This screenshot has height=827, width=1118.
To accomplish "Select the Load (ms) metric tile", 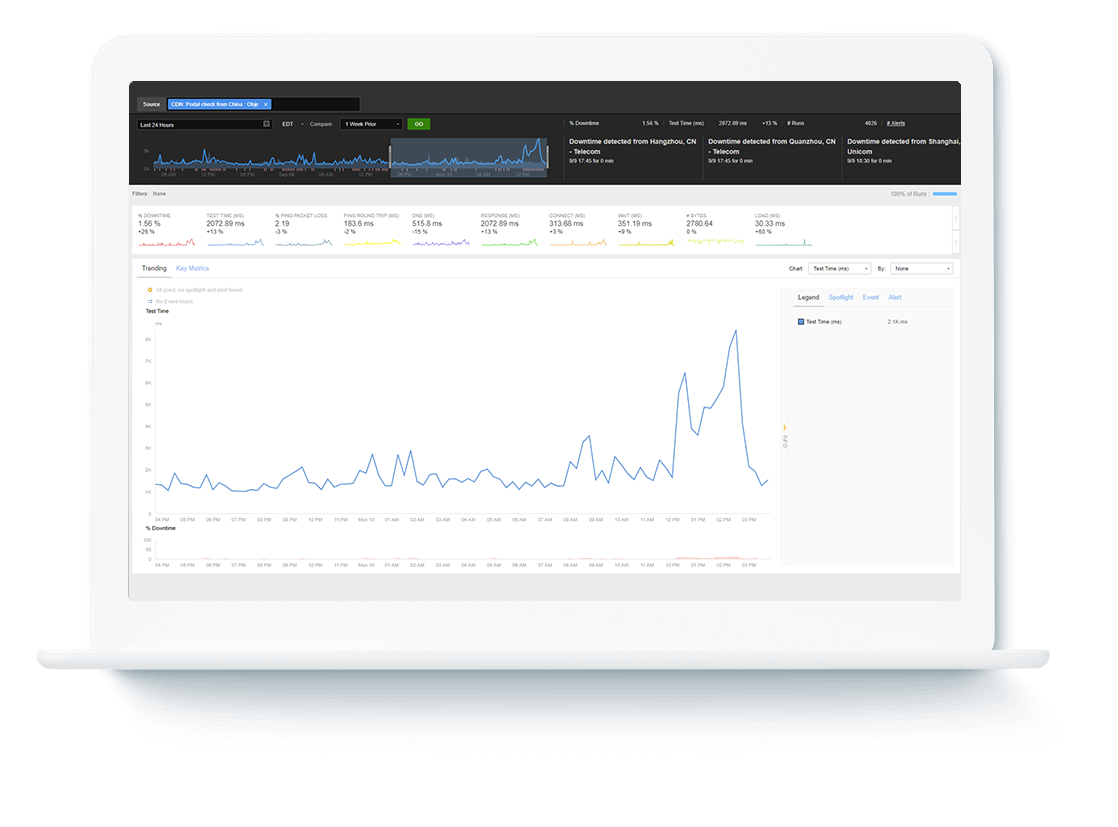I will [783, 230].
